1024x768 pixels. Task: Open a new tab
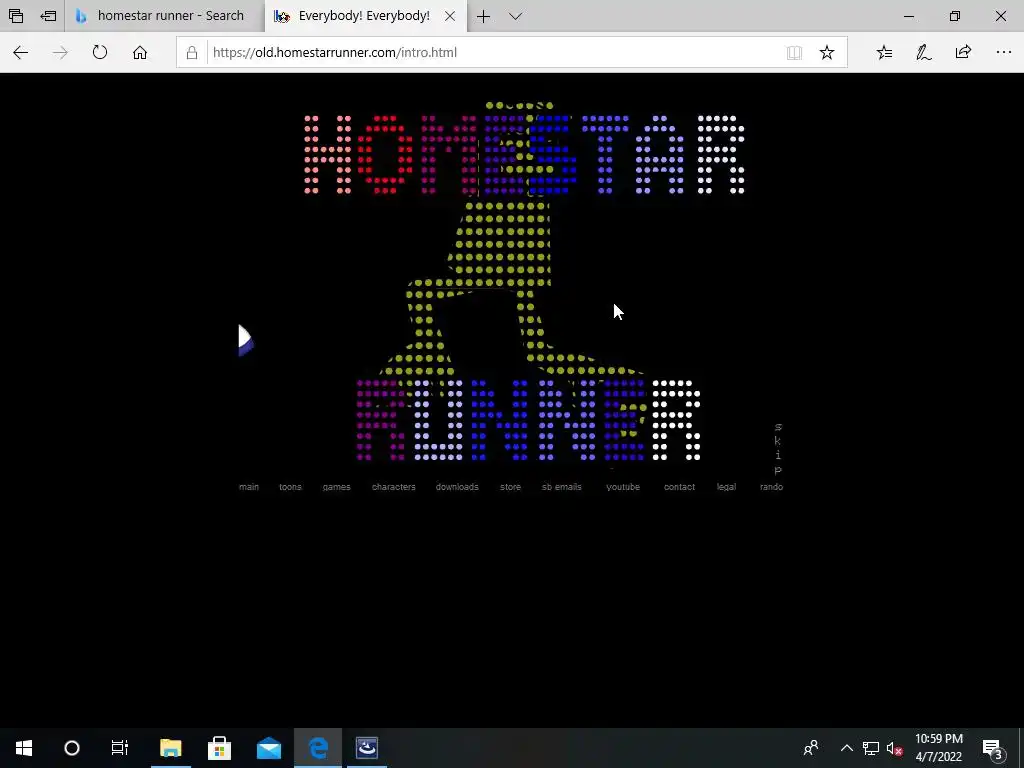(x=483, y=16)
